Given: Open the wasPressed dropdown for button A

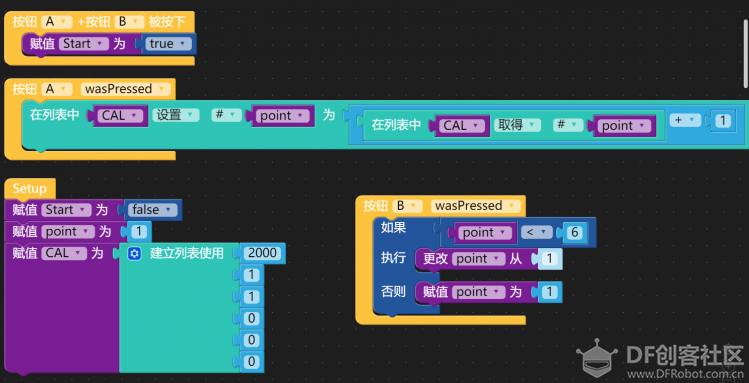Looking at the screenshot, I should coord(125,89).
